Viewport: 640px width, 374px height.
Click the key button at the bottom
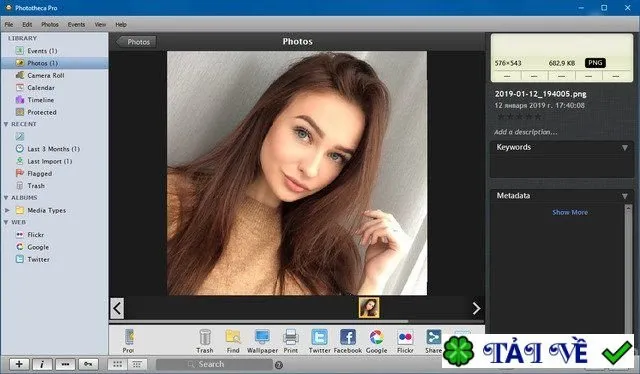88,364
